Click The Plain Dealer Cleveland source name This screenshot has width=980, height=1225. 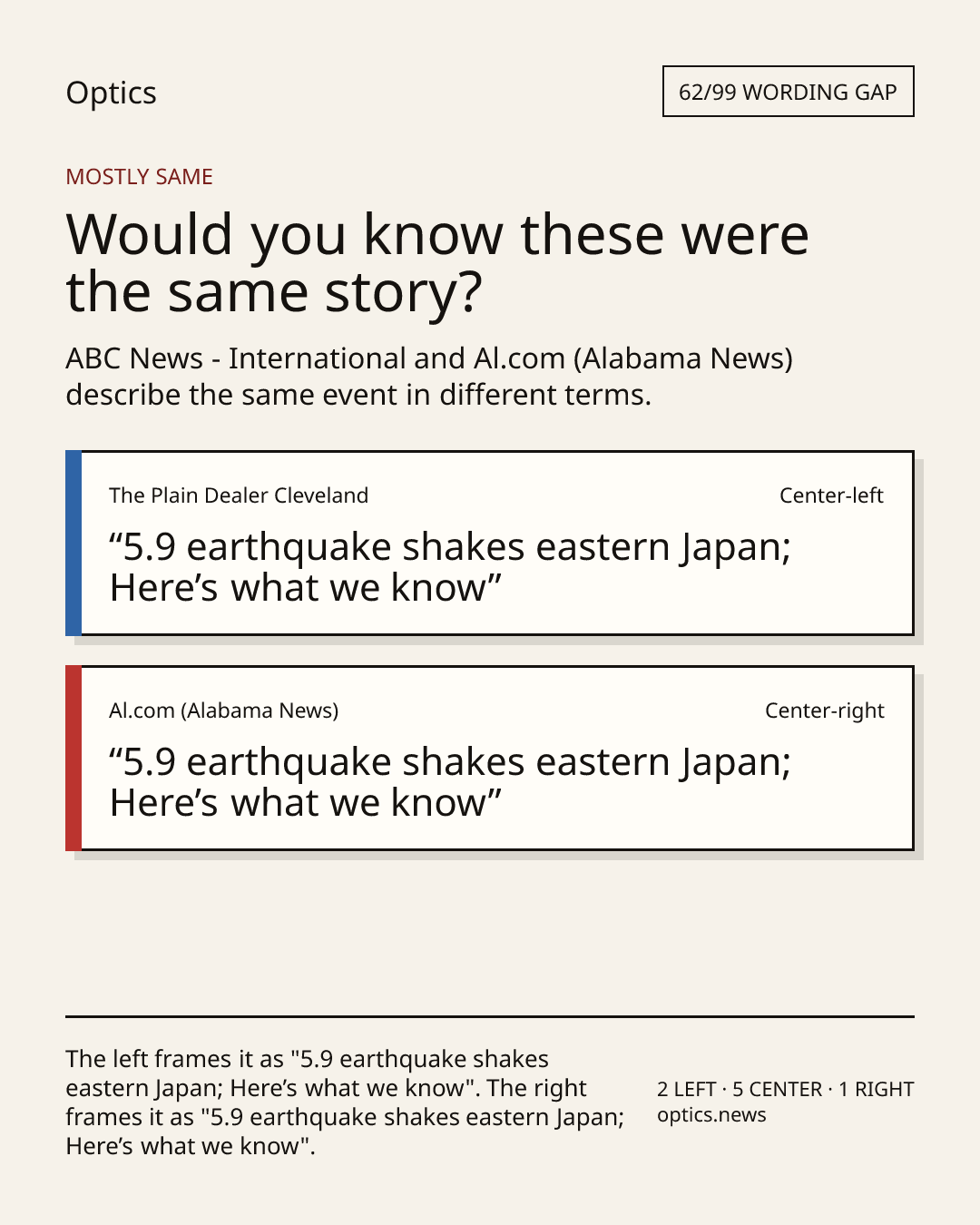(x=239, y=495)
